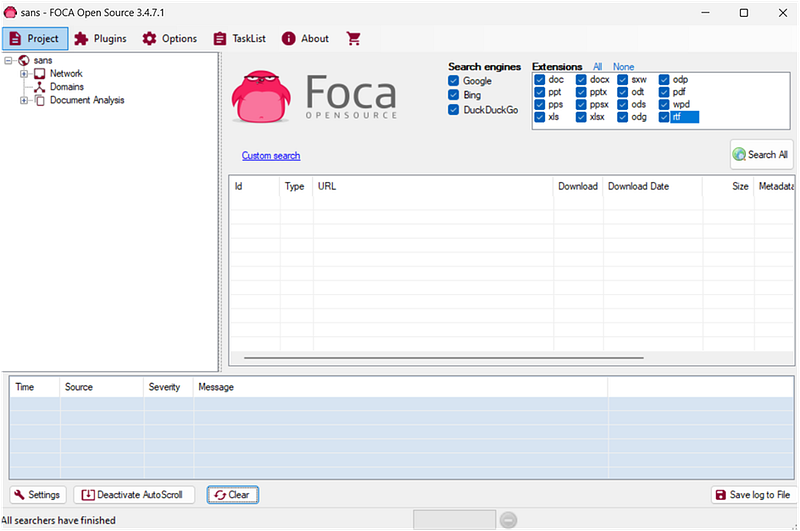
Task: Toggle the pptx extension checkbox
Action: (x=581, y=92)
